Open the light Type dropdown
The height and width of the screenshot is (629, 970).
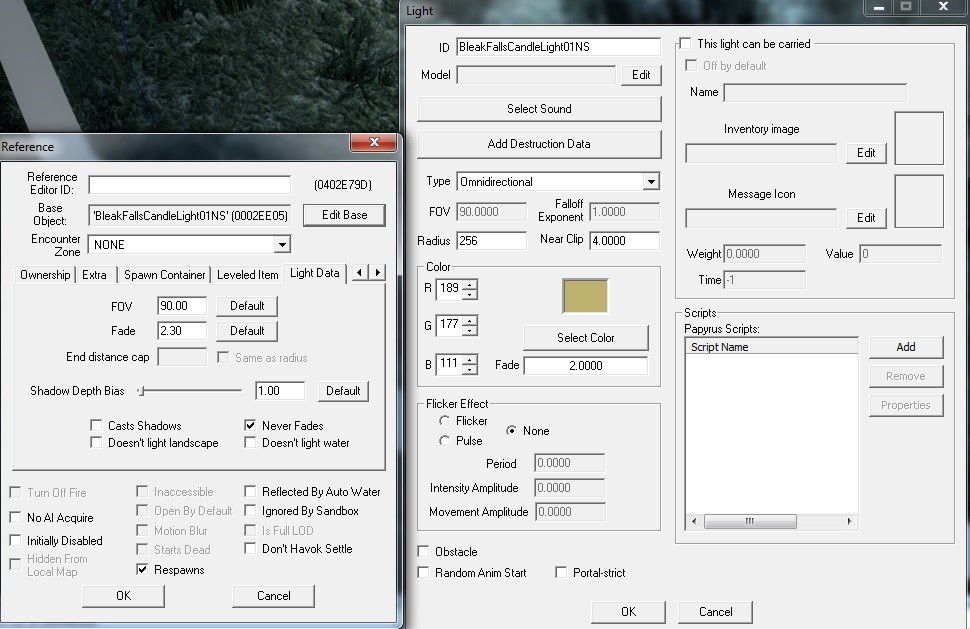click(651, 182)
